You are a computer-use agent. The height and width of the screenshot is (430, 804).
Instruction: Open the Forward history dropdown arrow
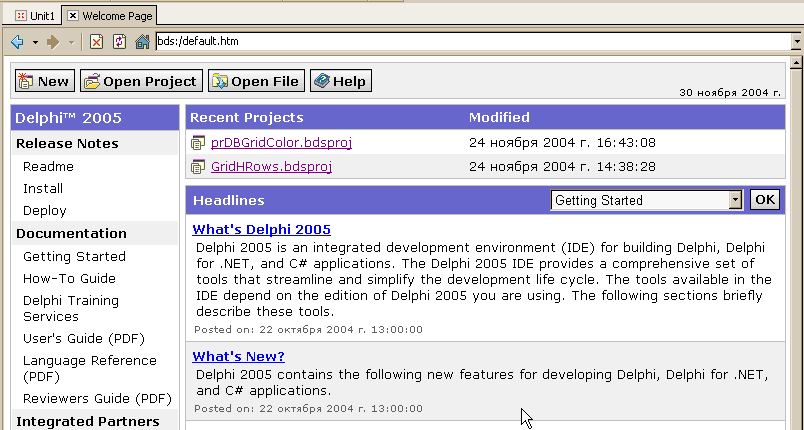pos(72,42)
